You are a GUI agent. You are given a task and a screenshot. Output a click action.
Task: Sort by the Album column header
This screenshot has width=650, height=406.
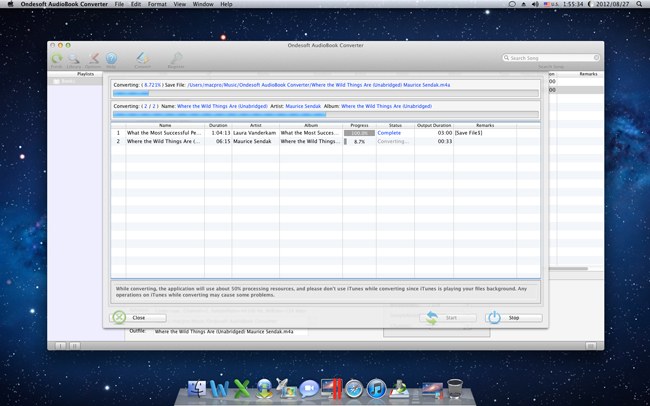coord(311,125)
